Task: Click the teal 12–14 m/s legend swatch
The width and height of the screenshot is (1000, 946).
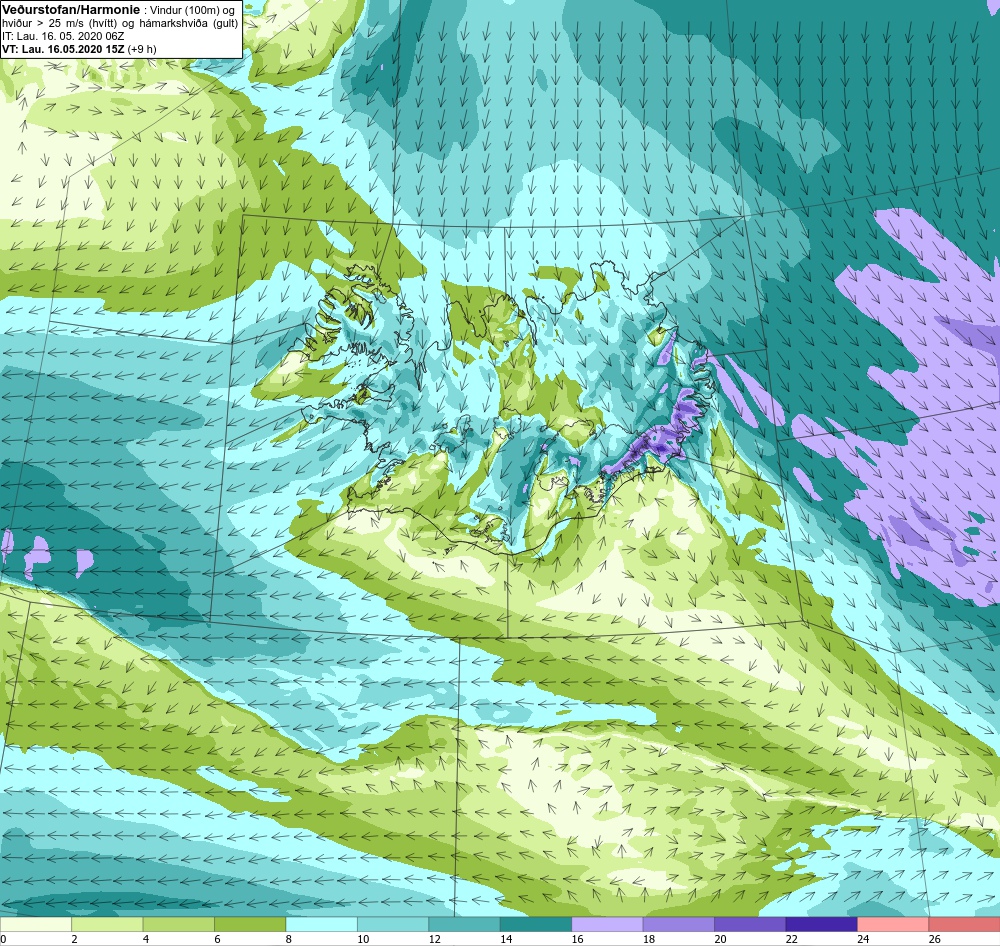Action: click(464, 924)
